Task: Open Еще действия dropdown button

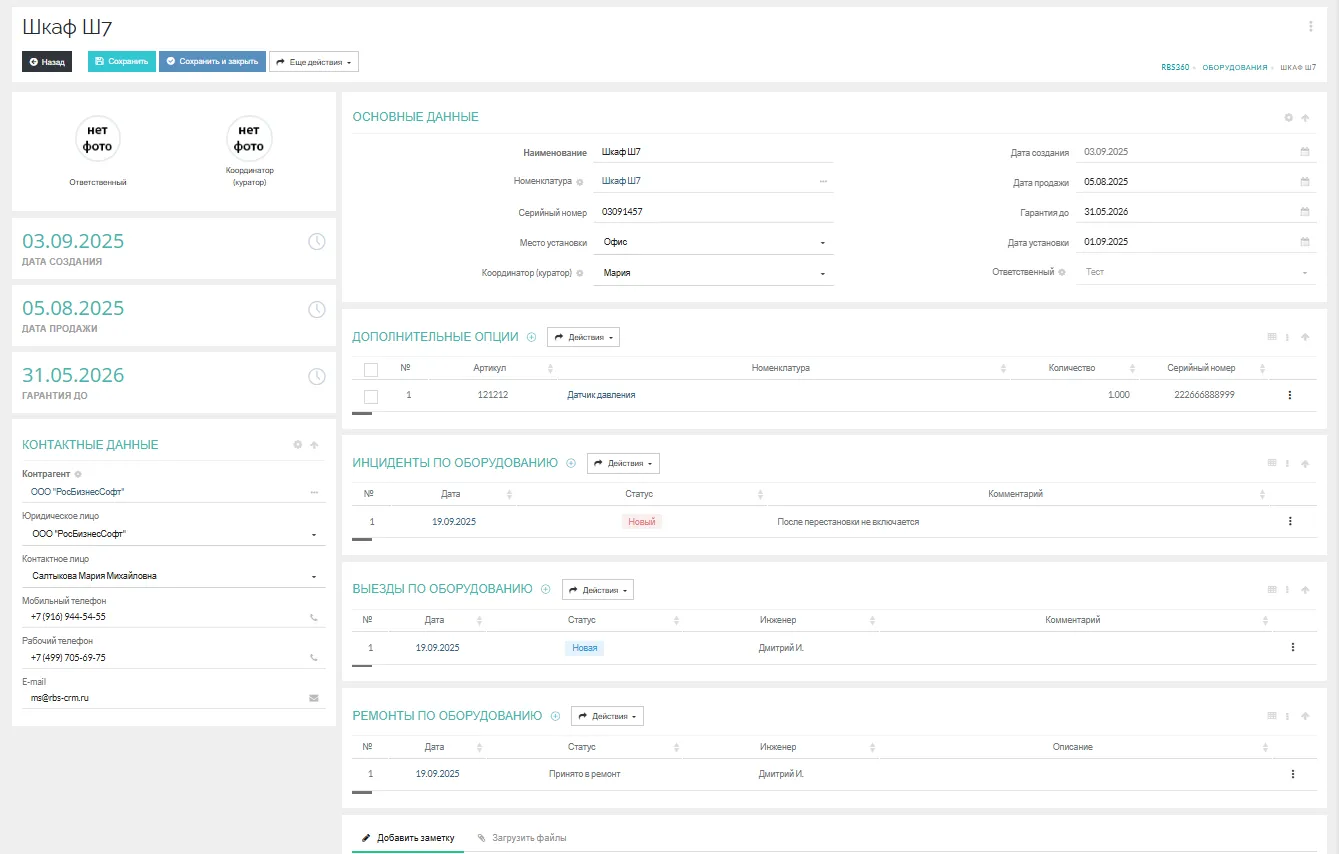Action: tap(313, 62)
